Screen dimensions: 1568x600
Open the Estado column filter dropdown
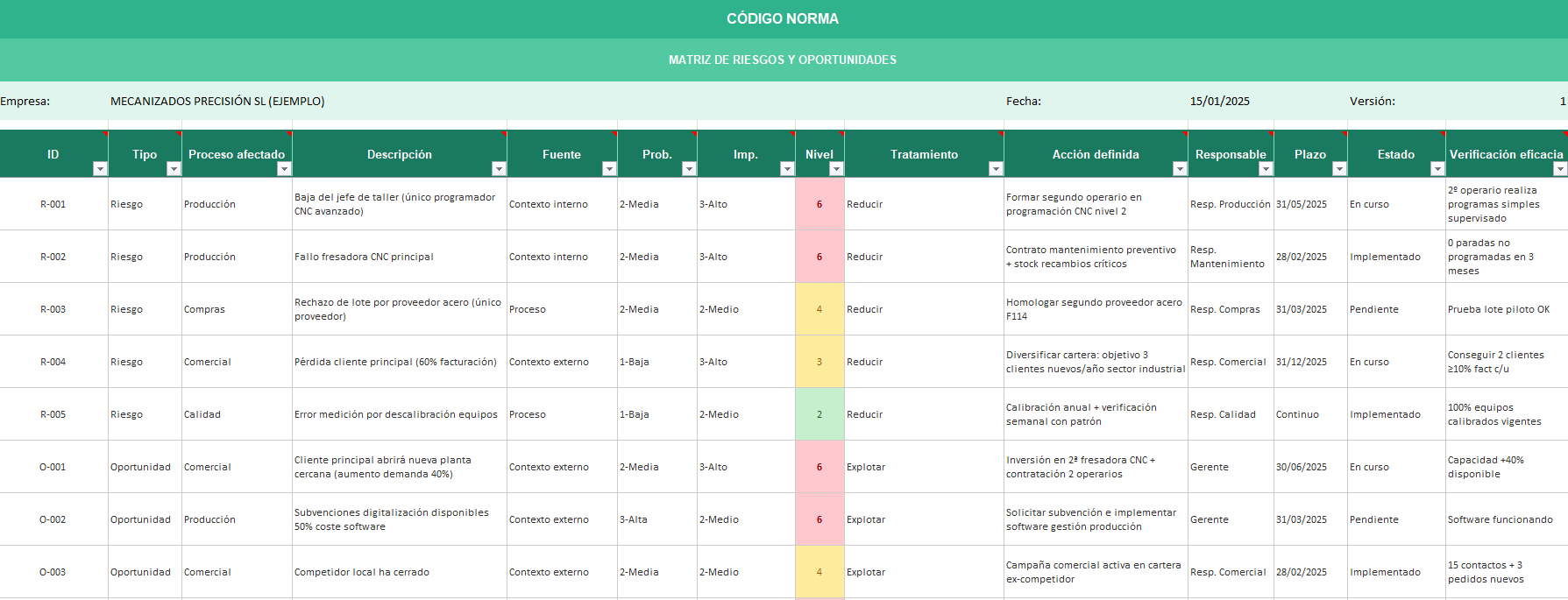click(x=1437, y=169)
